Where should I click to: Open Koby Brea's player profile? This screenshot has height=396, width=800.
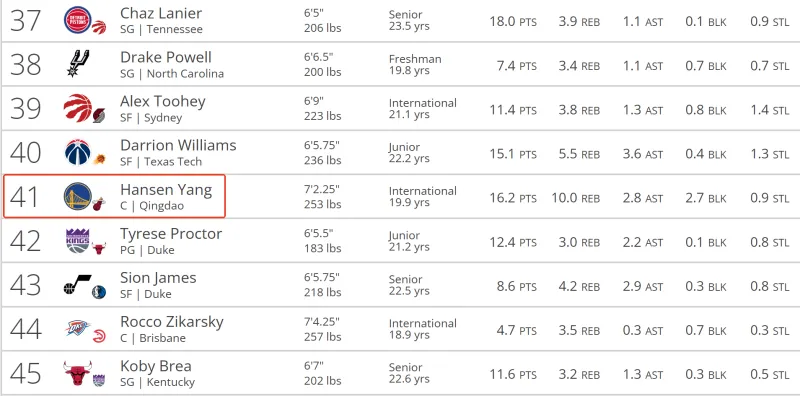click(156, 366)
